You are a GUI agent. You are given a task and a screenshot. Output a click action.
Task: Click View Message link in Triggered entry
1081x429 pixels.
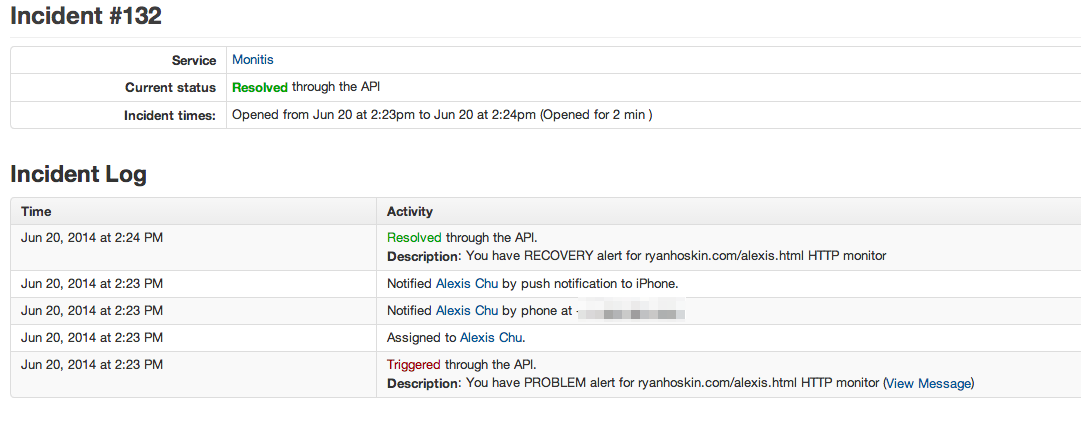(929, 383)
